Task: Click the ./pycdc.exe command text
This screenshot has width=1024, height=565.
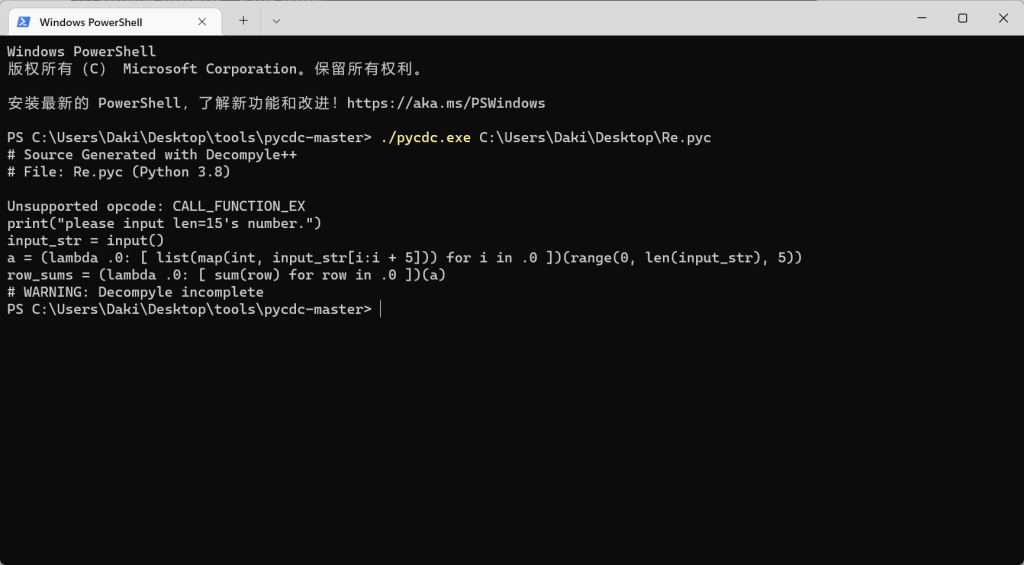Action: pos(425,138)
